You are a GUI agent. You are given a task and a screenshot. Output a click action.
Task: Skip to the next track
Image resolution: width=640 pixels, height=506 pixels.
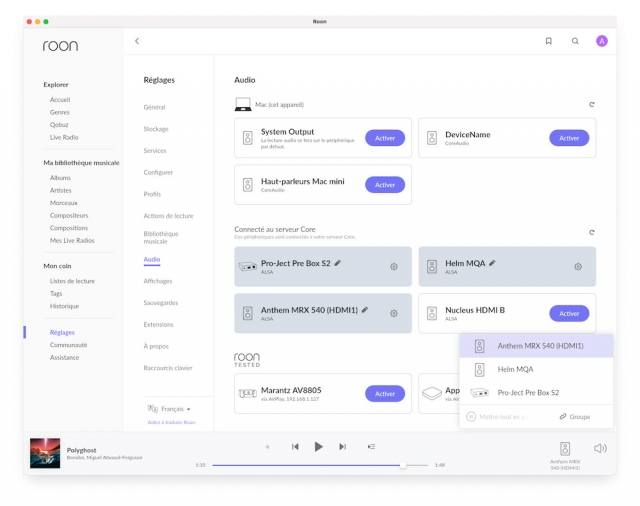coord(342,447)
